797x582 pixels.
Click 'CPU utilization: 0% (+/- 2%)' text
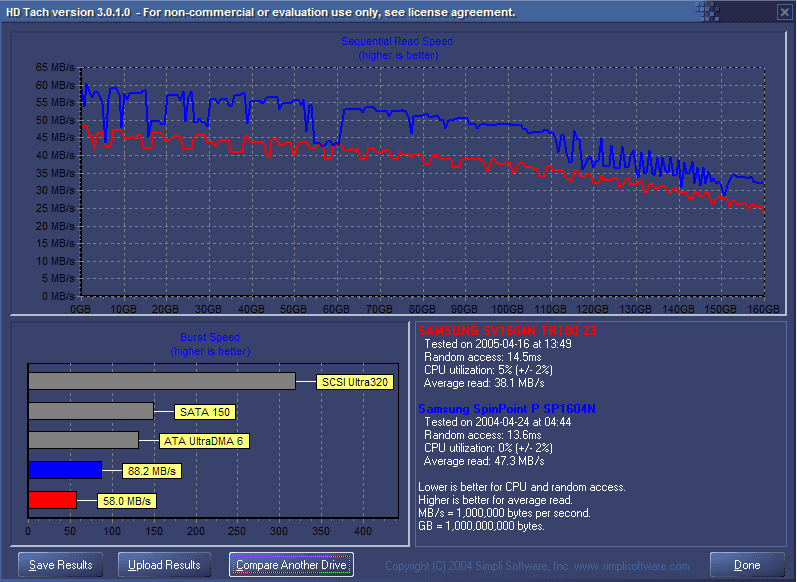[x=488, y=448]
